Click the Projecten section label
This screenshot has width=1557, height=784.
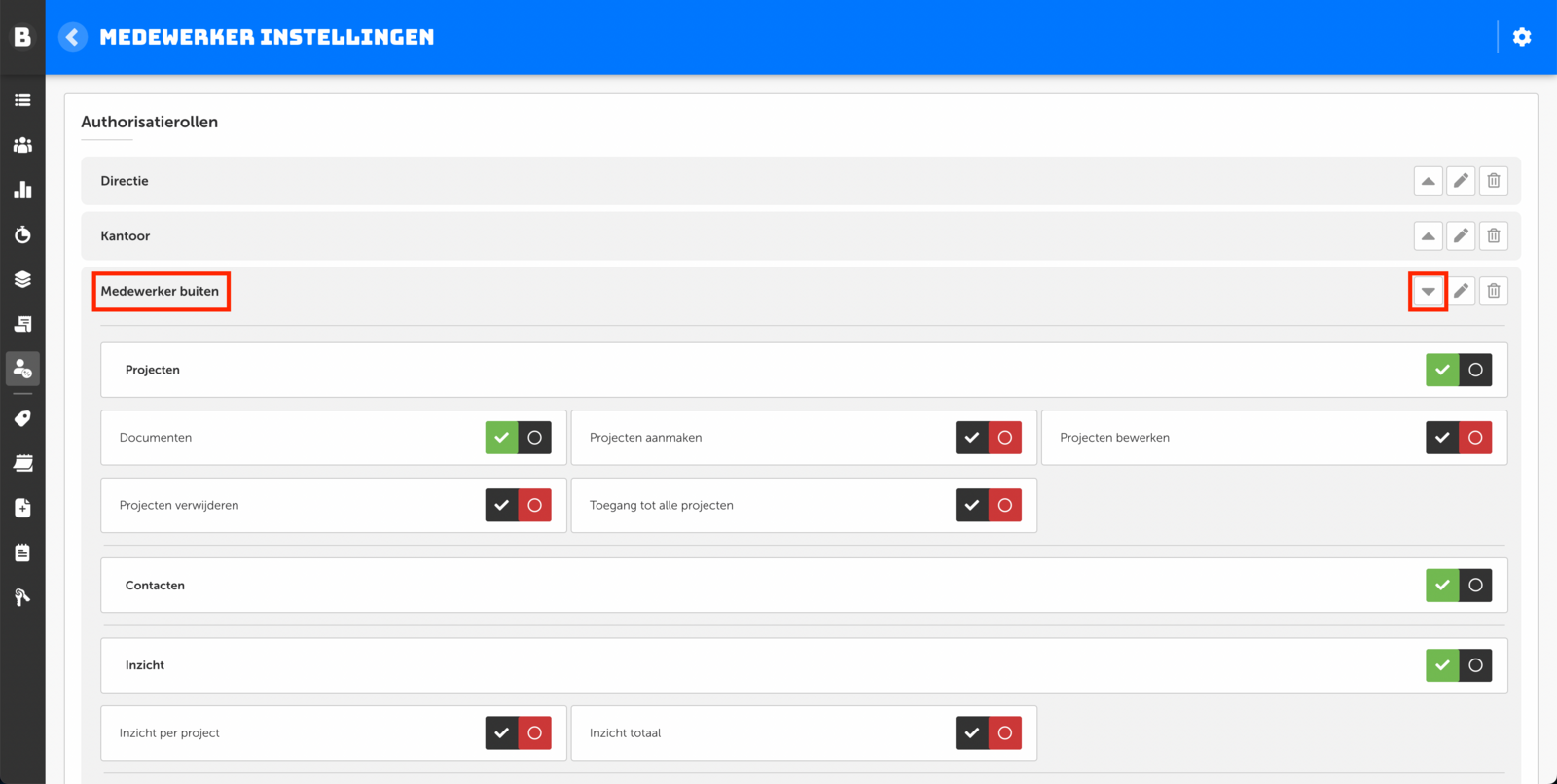[x=153, y=370]
